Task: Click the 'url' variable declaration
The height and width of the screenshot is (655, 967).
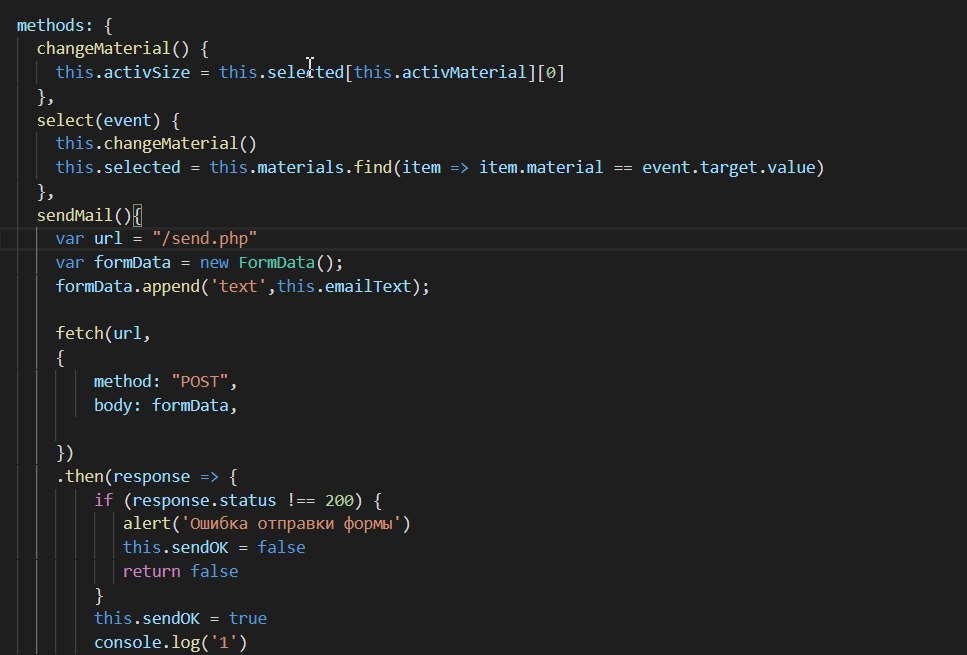Action: click(108, 239)
